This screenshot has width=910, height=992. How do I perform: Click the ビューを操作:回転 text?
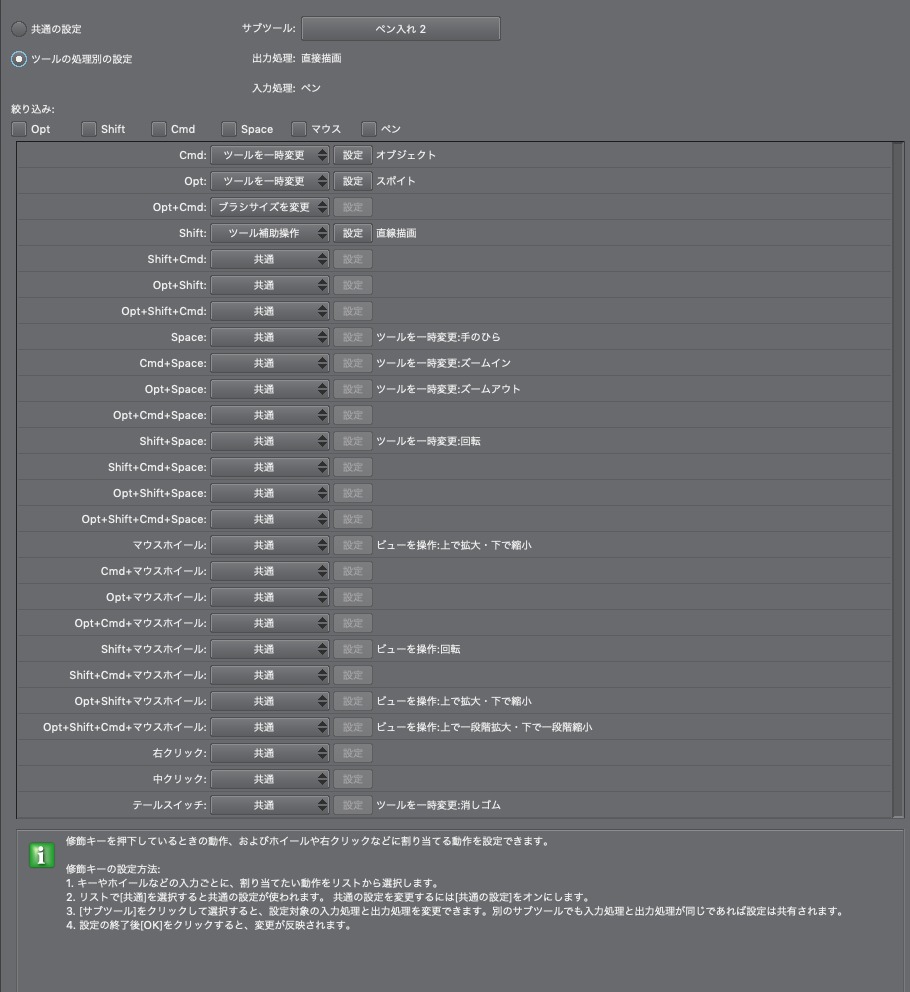tap(418, 649)
